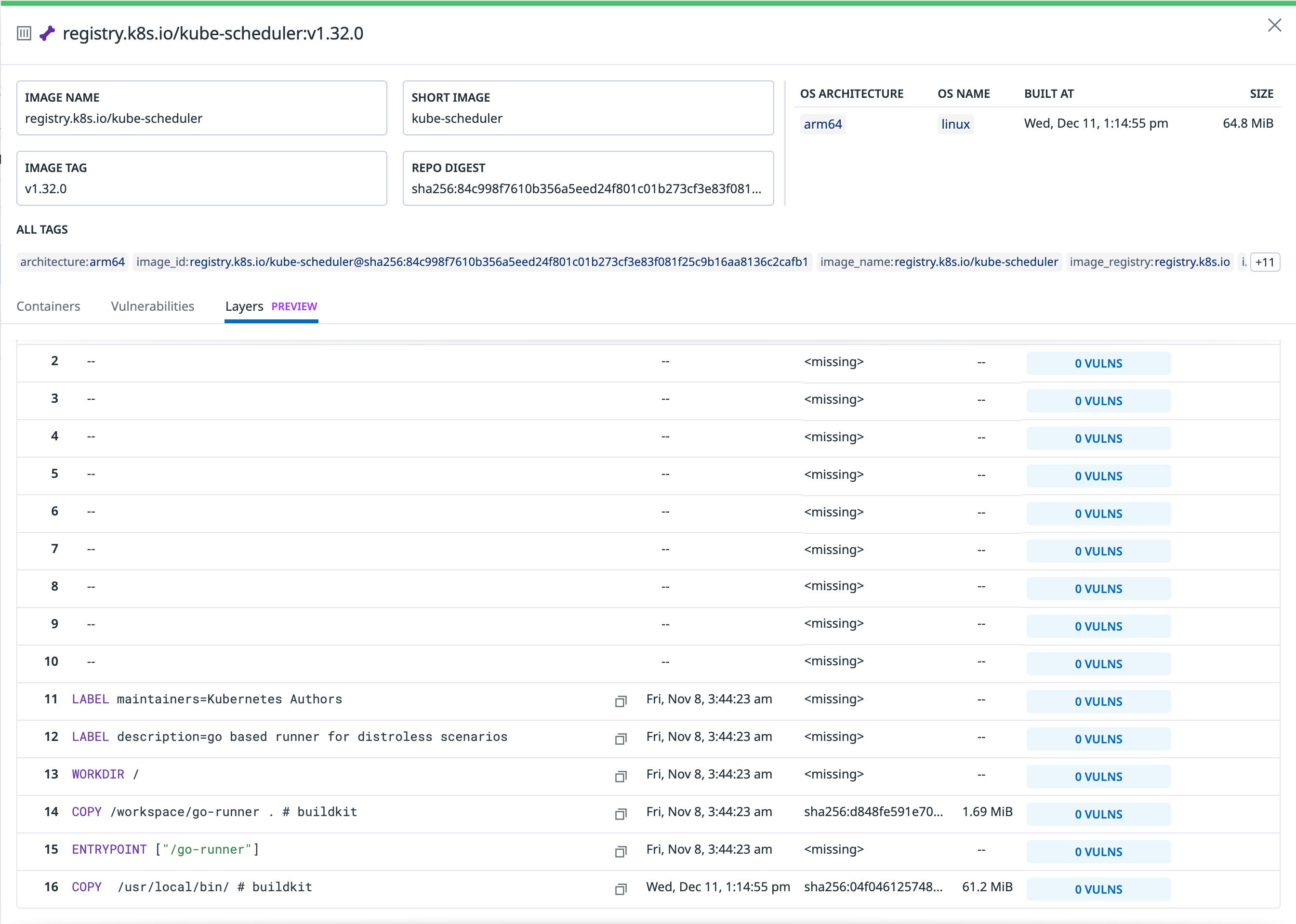
Task: Click the container icon left of registry.k8s.io title
Action: (x=24, y=33)
